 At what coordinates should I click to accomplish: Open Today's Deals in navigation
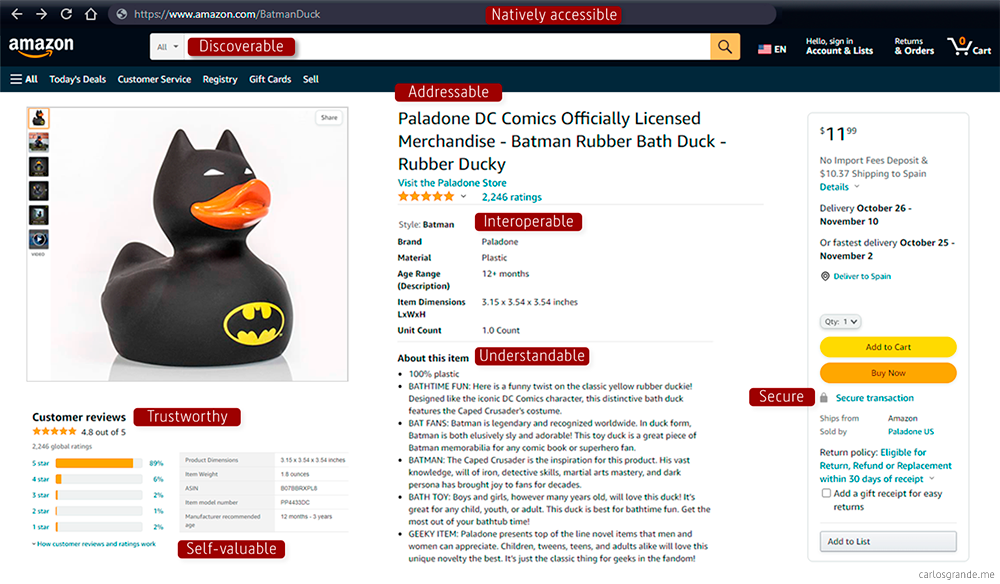point(78,79)
